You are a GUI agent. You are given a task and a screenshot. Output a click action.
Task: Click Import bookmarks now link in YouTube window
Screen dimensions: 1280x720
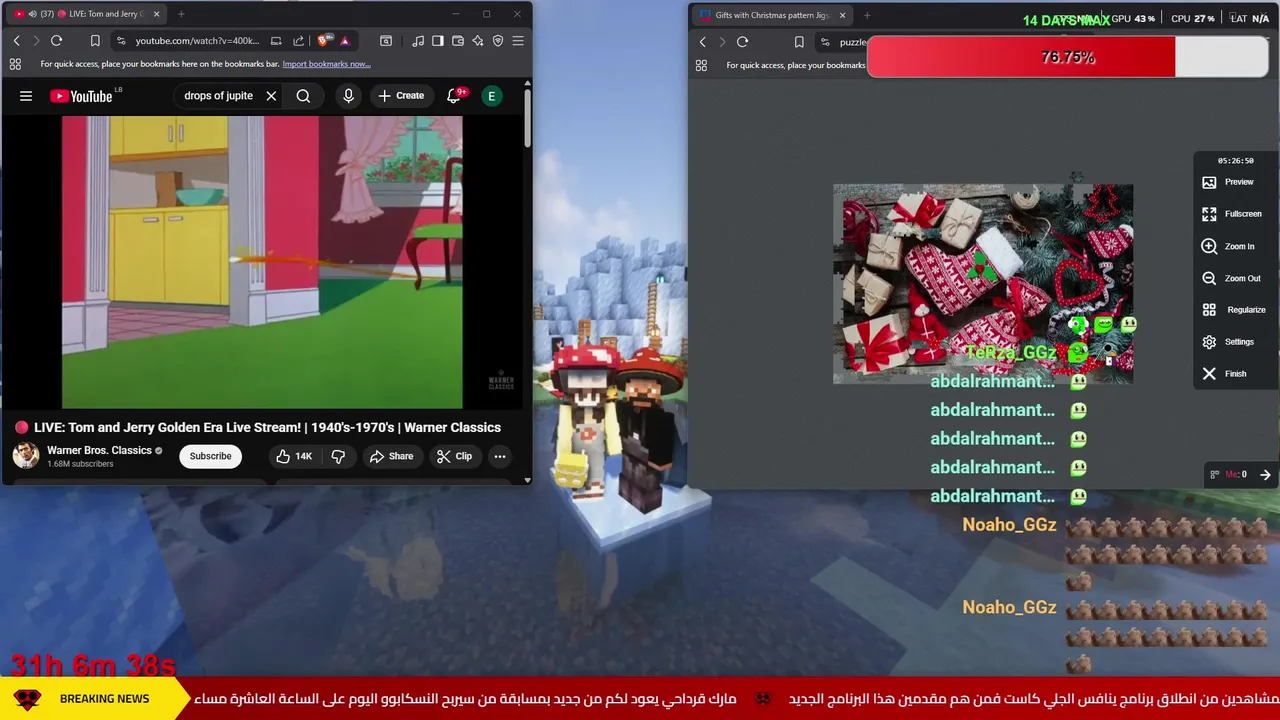click(x=326, y=64)
